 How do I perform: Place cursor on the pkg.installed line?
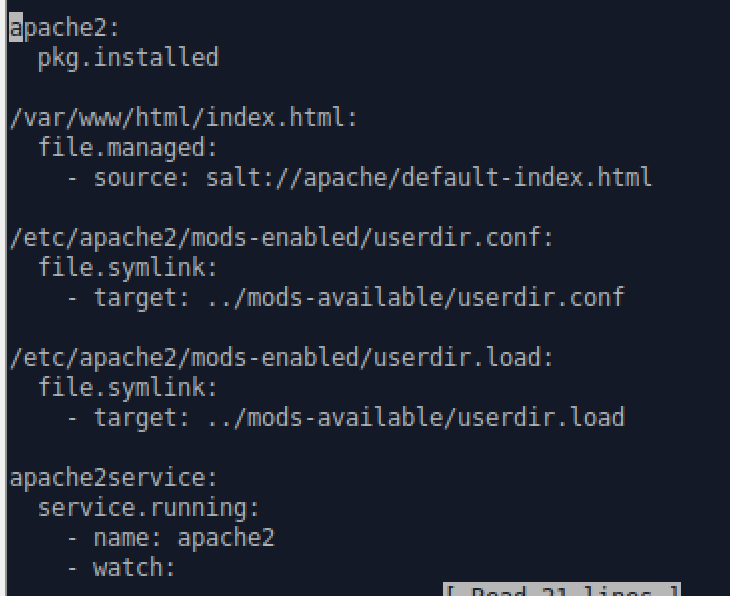[x=128, y=58]
